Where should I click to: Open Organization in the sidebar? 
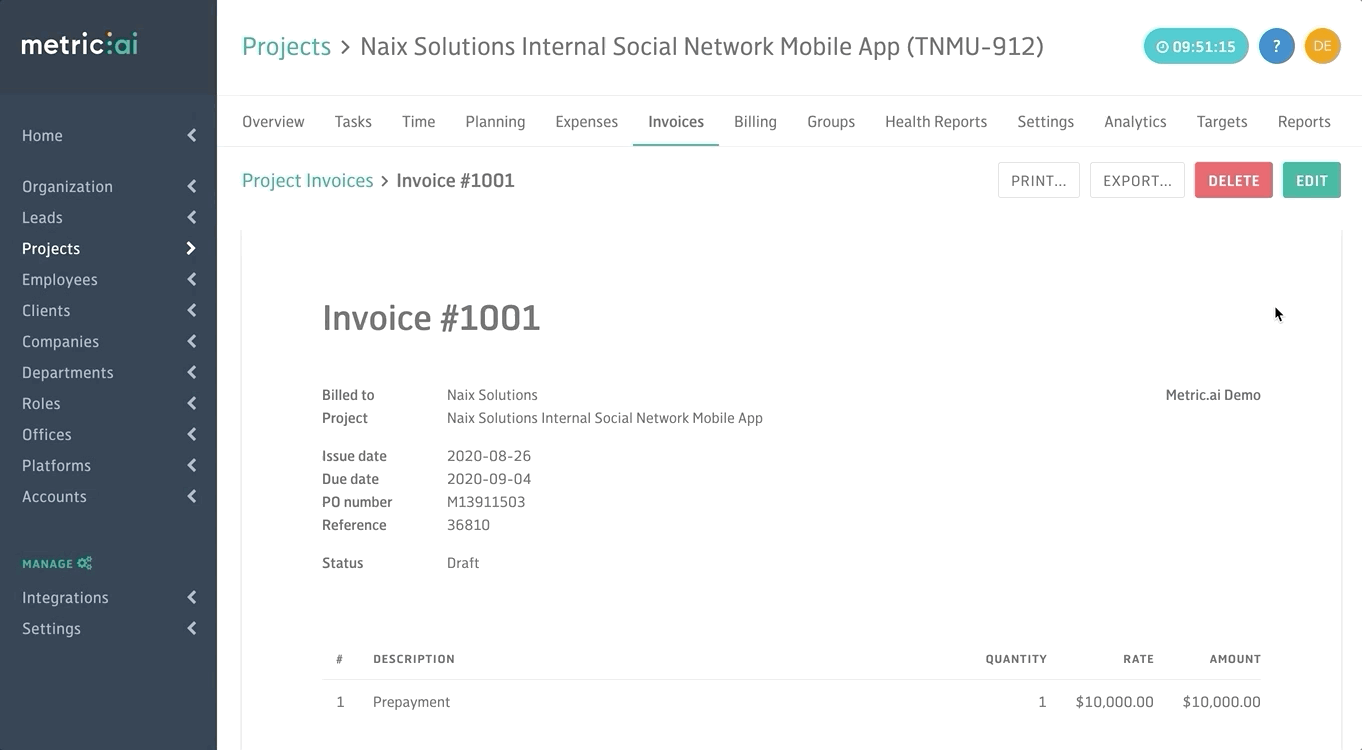tap(67, 186)
